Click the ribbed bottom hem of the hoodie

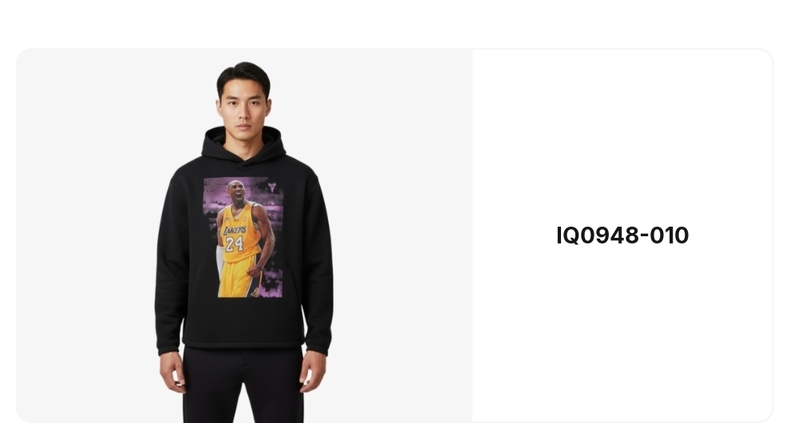tap(244, 343)
